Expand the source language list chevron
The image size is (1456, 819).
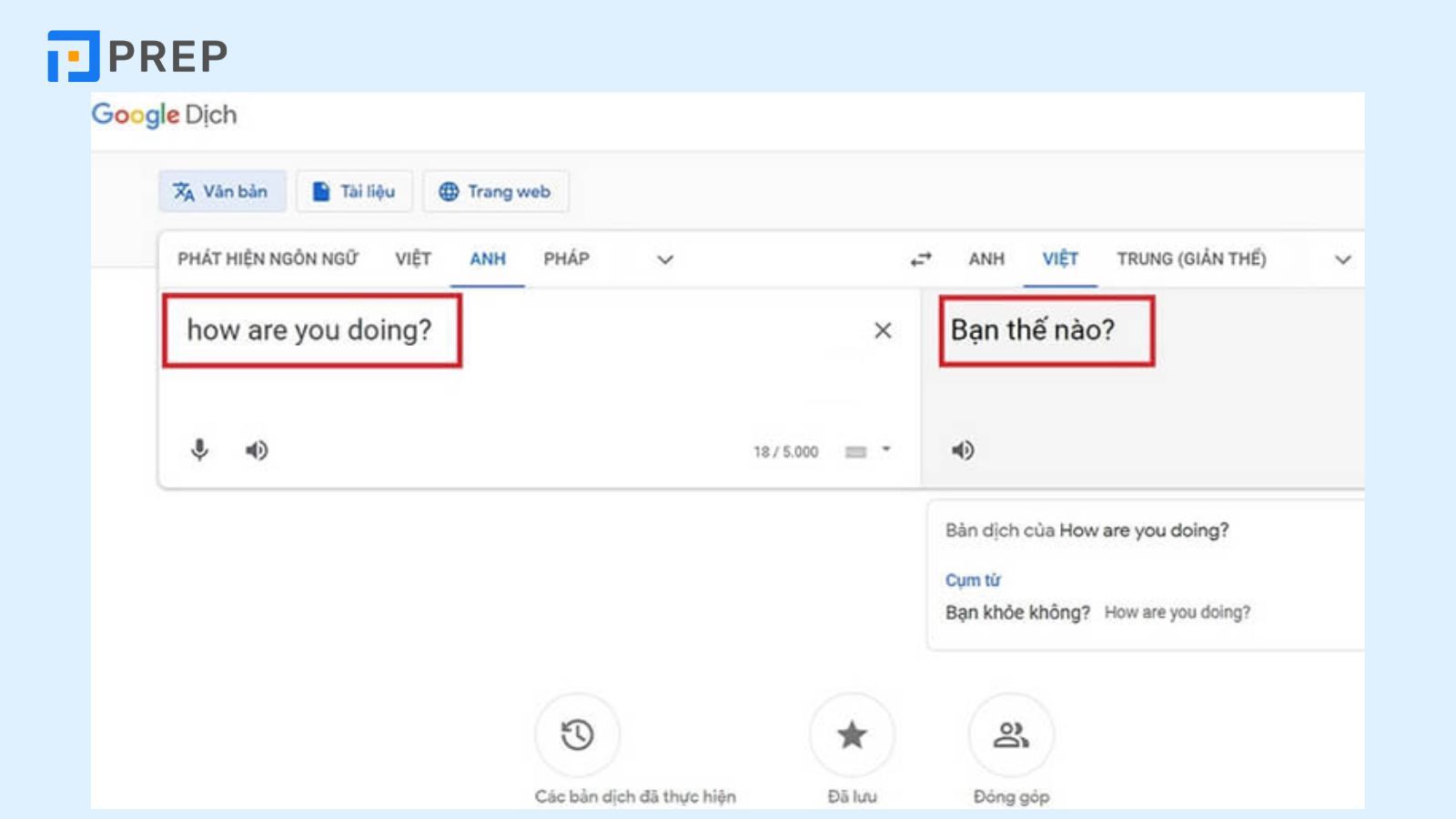click(x=664, y=259)
